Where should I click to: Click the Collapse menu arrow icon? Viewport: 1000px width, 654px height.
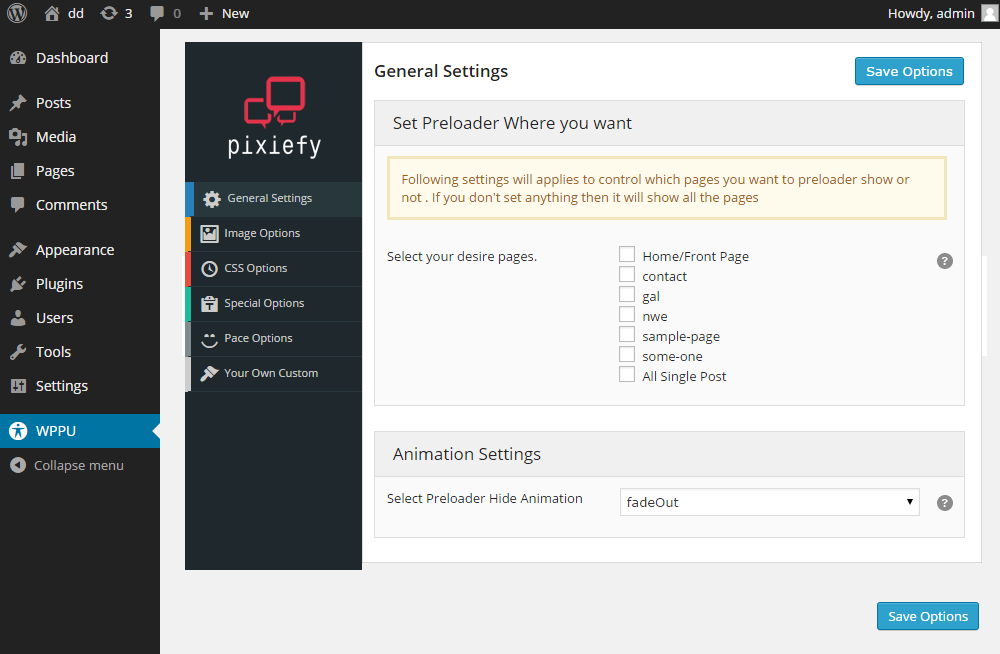pyautogui.click(x=17, y=465)
